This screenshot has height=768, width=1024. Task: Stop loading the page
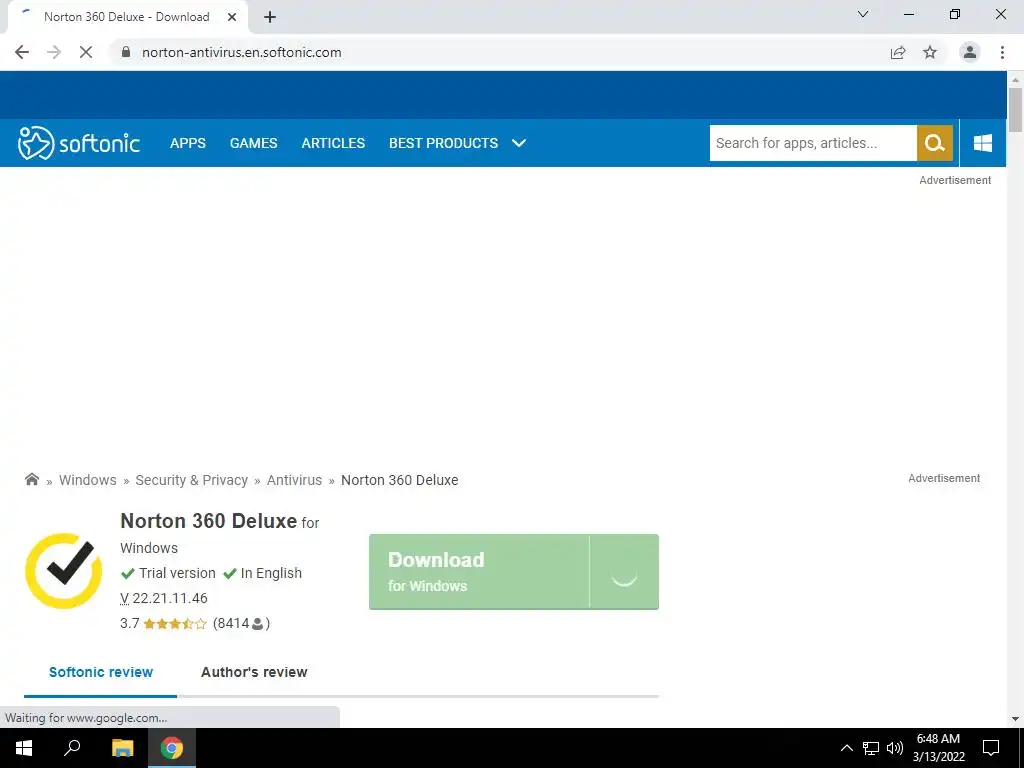(x=86, y=52)
